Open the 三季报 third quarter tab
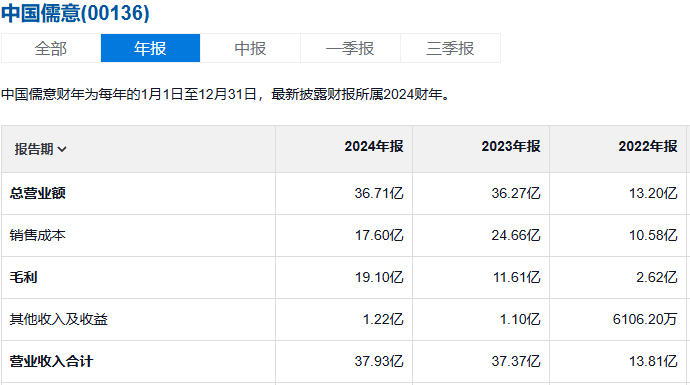Image resolution: width=690 pixels, height=385 pixels. click(450, 48)
